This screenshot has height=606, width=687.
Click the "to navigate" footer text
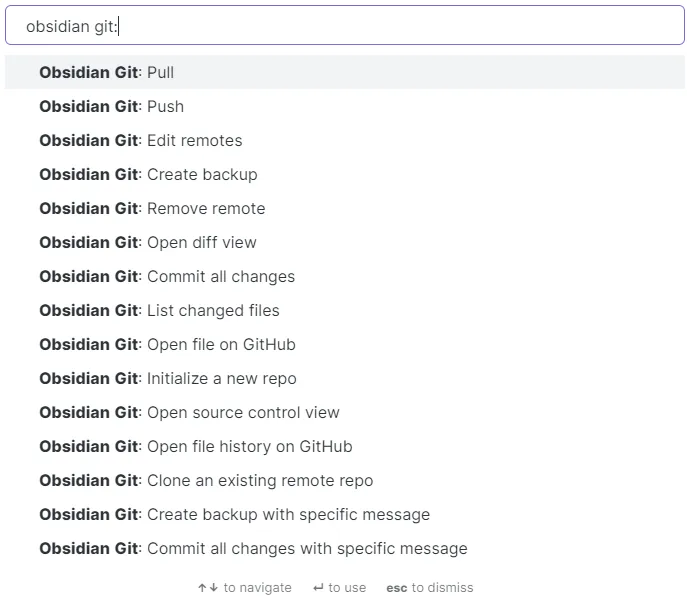point(258,588)
